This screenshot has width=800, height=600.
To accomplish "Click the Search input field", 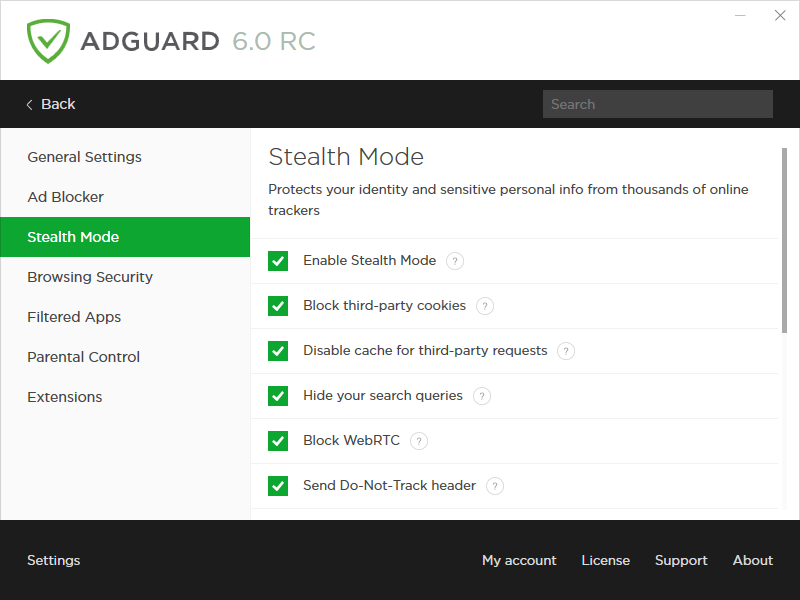I will pyautogui.click(x=658, y=104).
